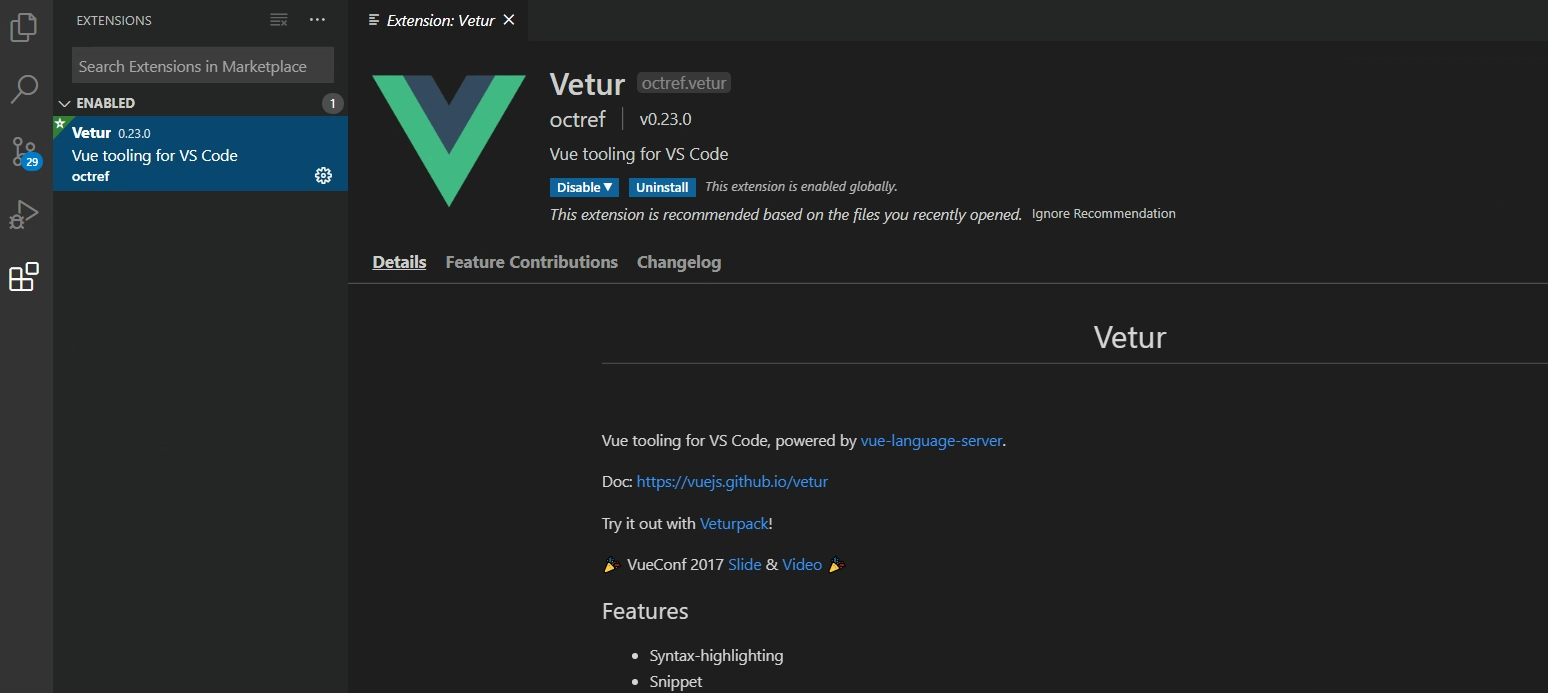Switch to the Feature Contributions tab
1548x693 pixels.
pyautogui.click(x=531, y=262)
